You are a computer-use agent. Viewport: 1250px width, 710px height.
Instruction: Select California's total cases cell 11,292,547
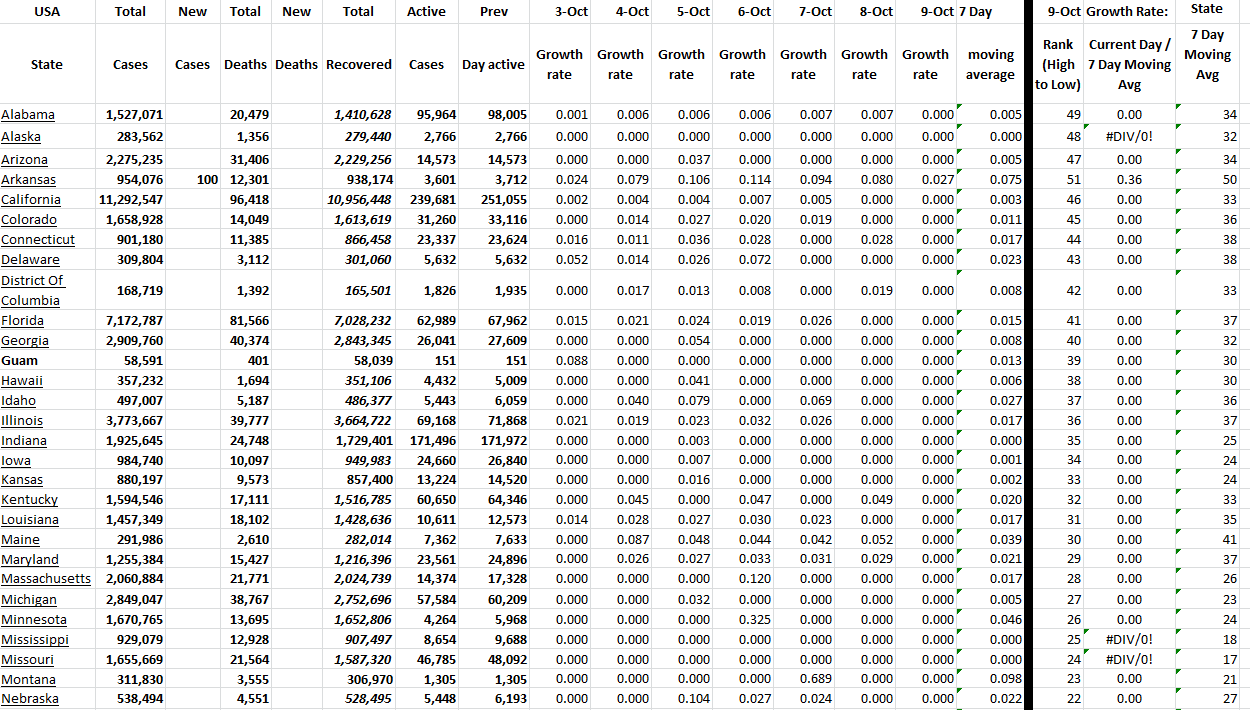point(130,199)
